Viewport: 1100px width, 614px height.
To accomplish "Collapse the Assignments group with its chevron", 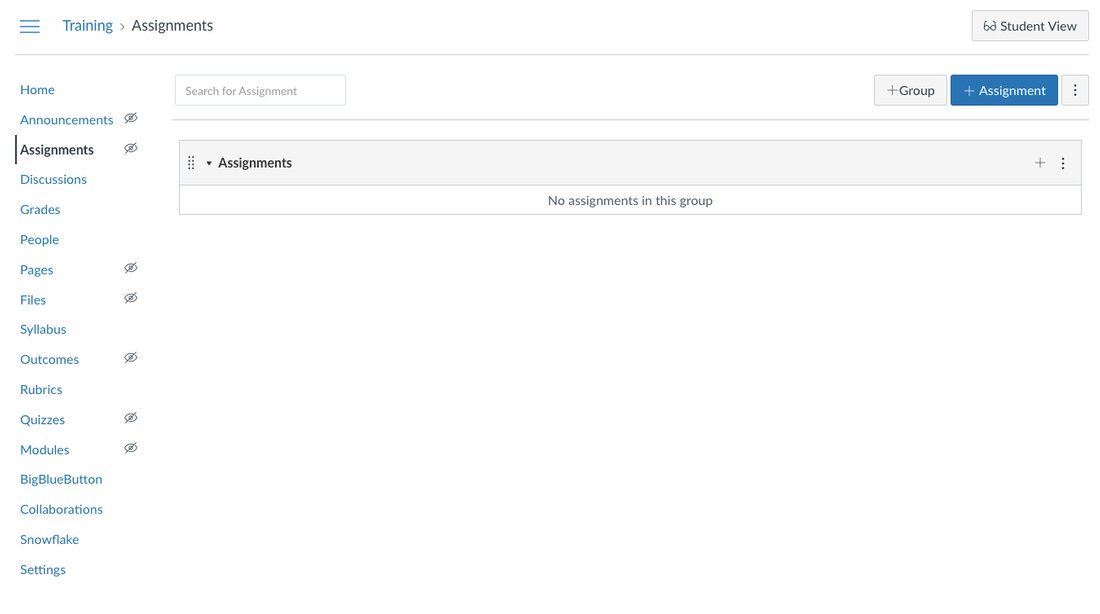I will click(x=208, y=162).
